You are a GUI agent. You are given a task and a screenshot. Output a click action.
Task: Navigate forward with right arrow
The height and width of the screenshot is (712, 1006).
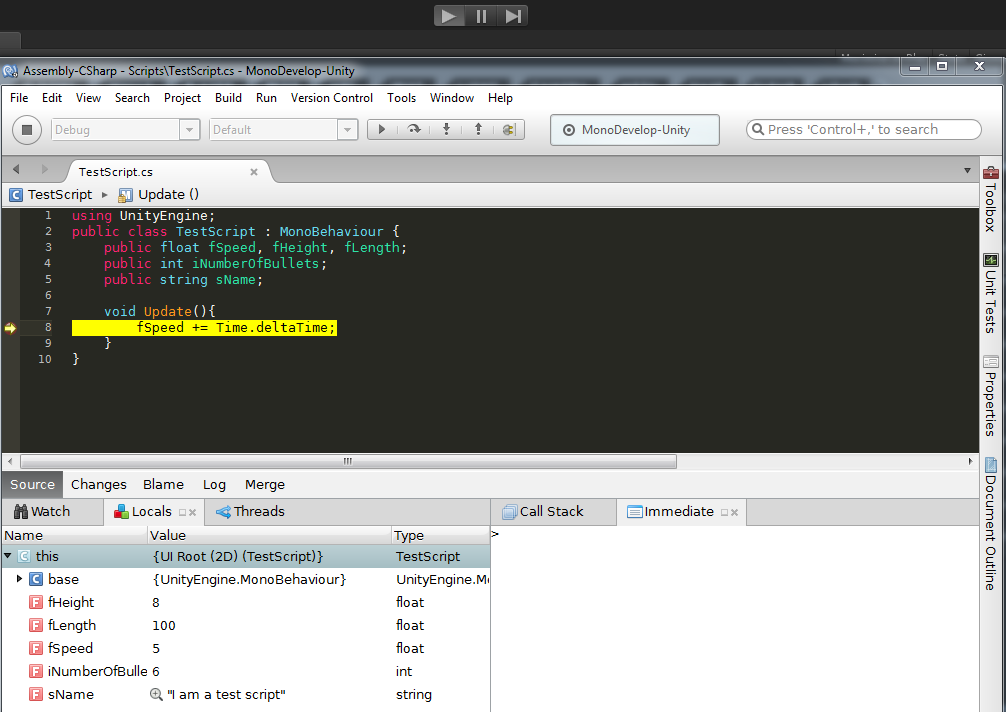point(44,169)
